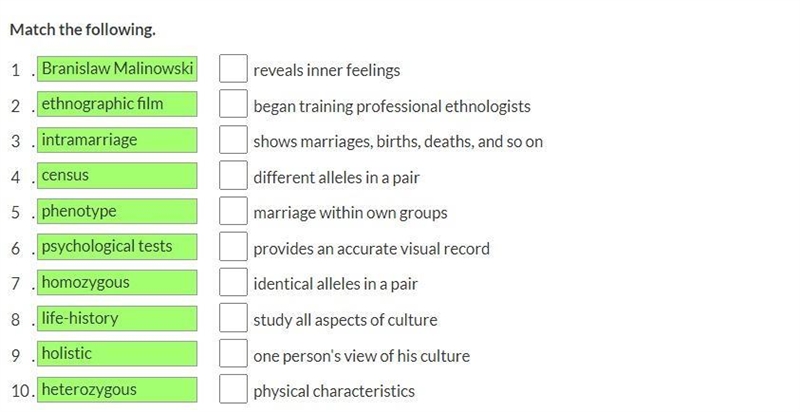
Task: Click the answer box beside 'reveals inner feelings'
Action: click(x=233, y=69)
